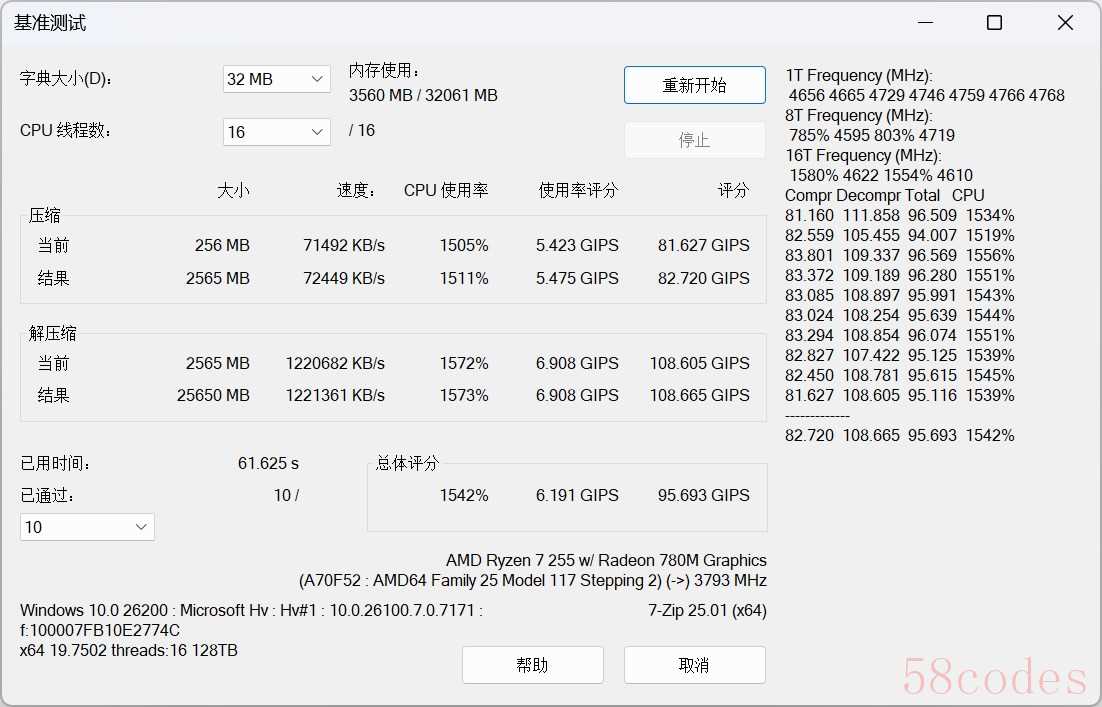Expand the passes count 10 dropdown
This screenshot has width=1102, height=707.
[87, 527]
